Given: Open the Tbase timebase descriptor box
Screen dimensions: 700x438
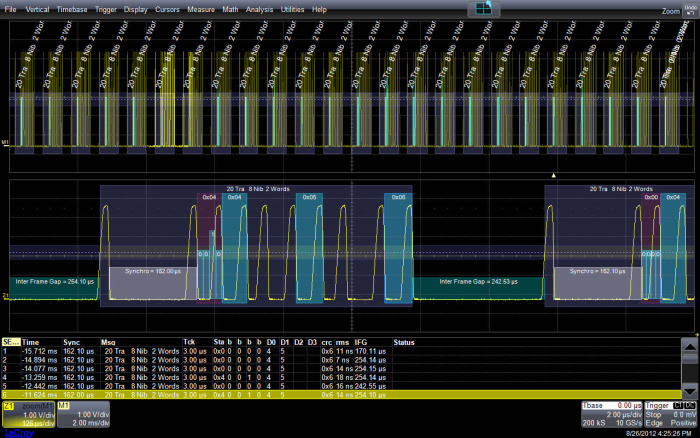Looking at the screenshot, I should coord(612,415).
